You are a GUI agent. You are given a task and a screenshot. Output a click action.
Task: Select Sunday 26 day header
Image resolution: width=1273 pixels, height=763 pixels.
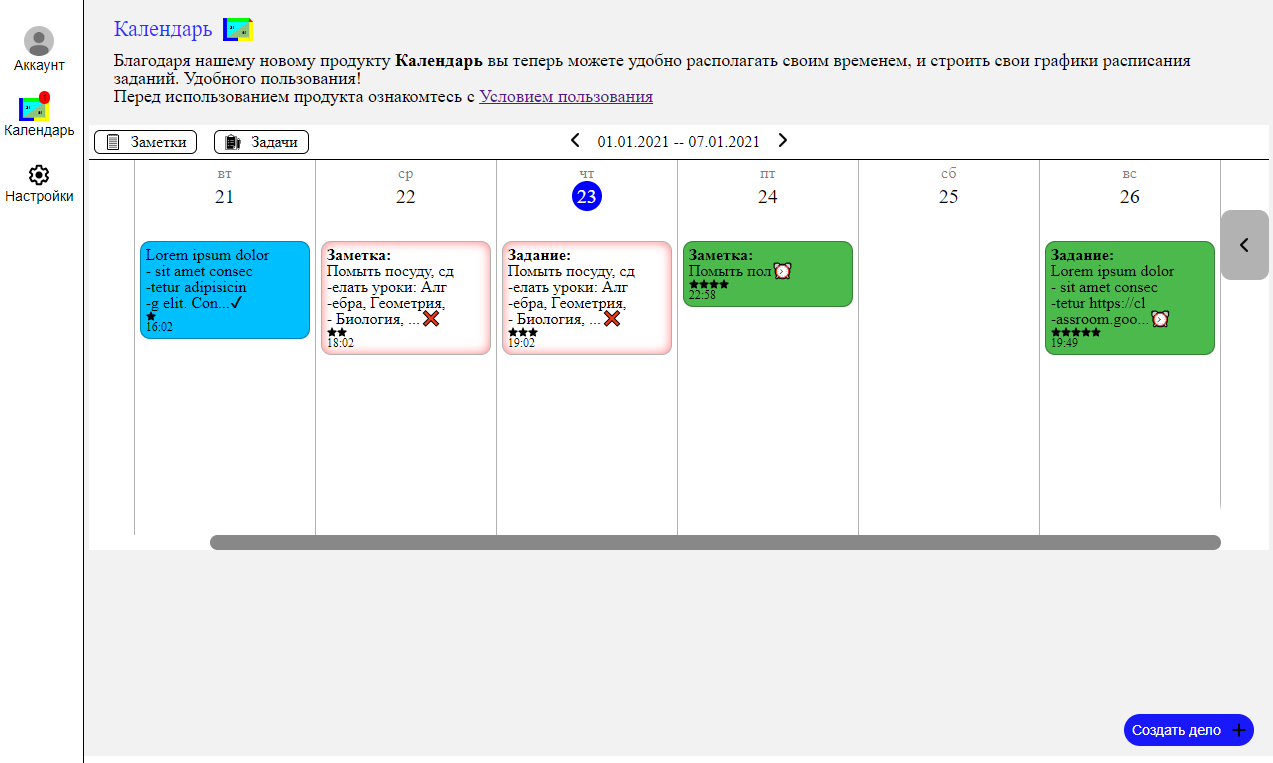[x=1129, y=187]
